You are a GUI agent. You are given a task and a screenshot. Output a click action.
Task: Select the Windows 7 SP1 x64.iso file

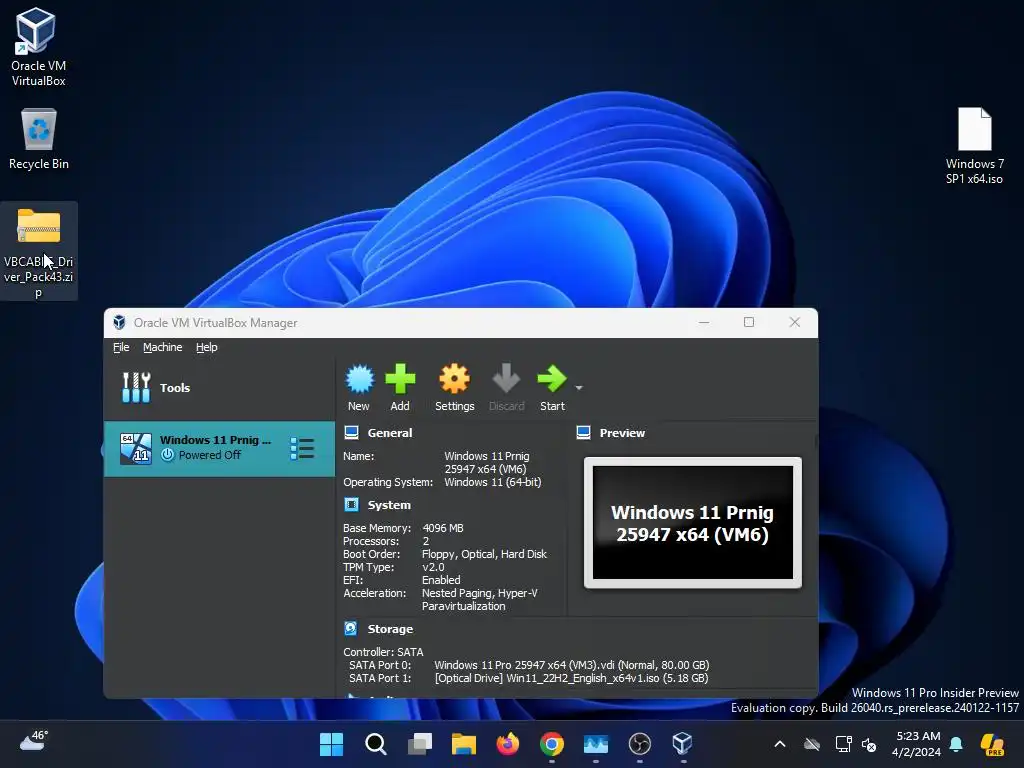point(974,146)
